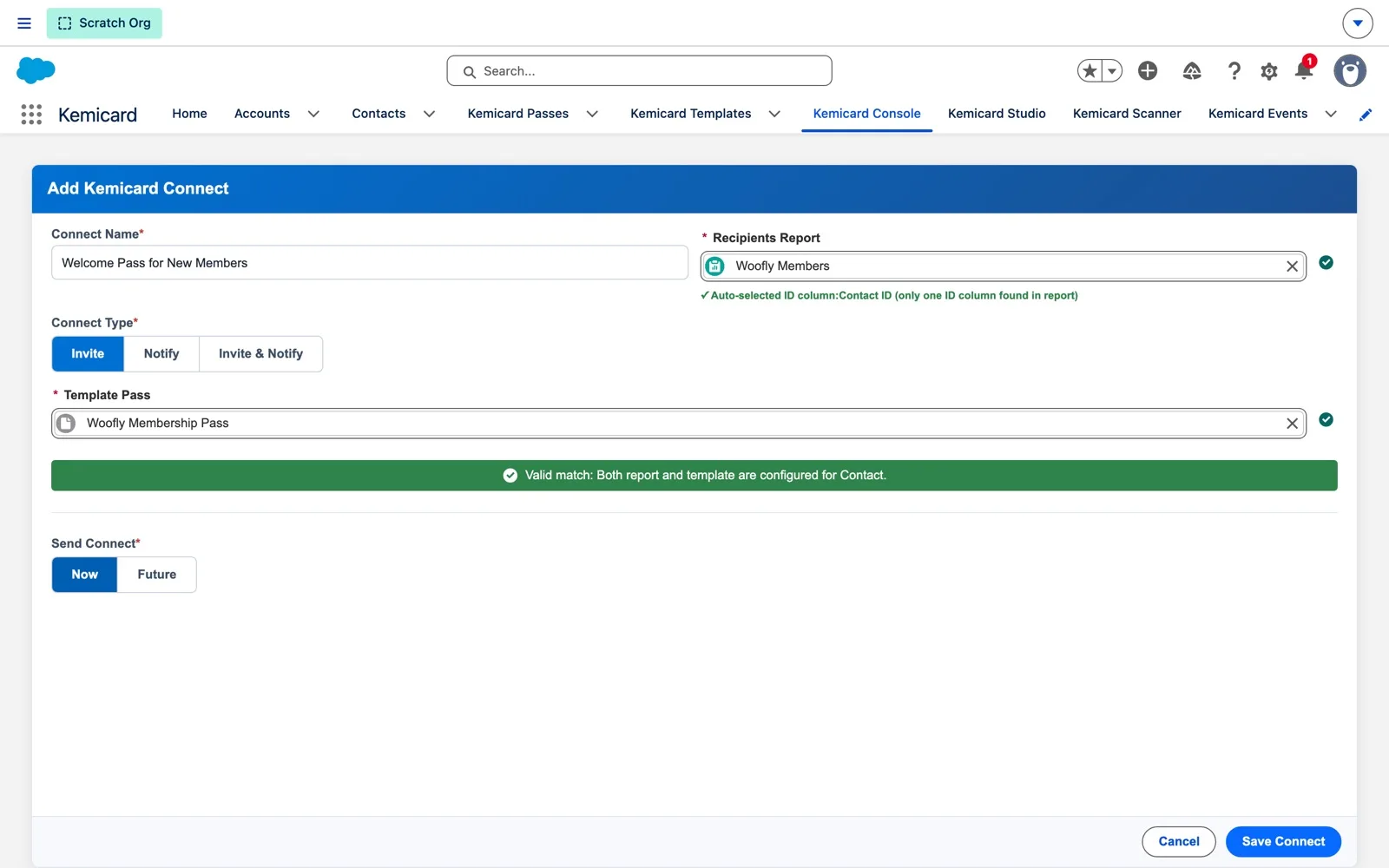Switch to the Kemicard Scanner tab
1389x868 pixels.
[1127, 114]
